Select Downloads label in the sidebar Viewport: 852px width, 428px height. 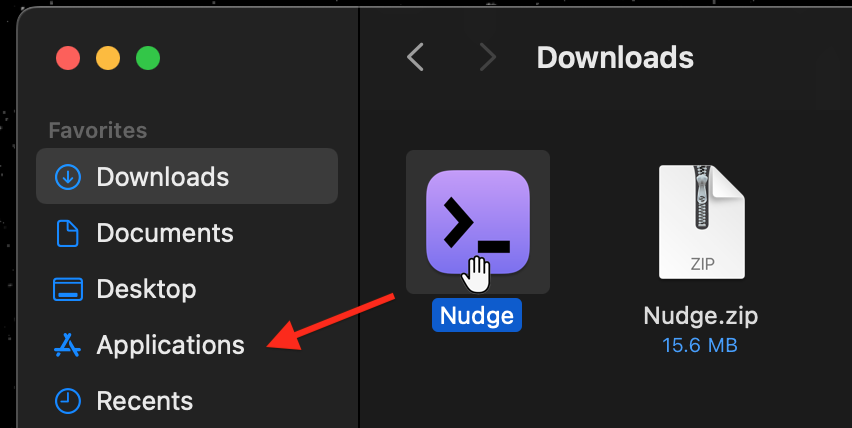[162, 177]
